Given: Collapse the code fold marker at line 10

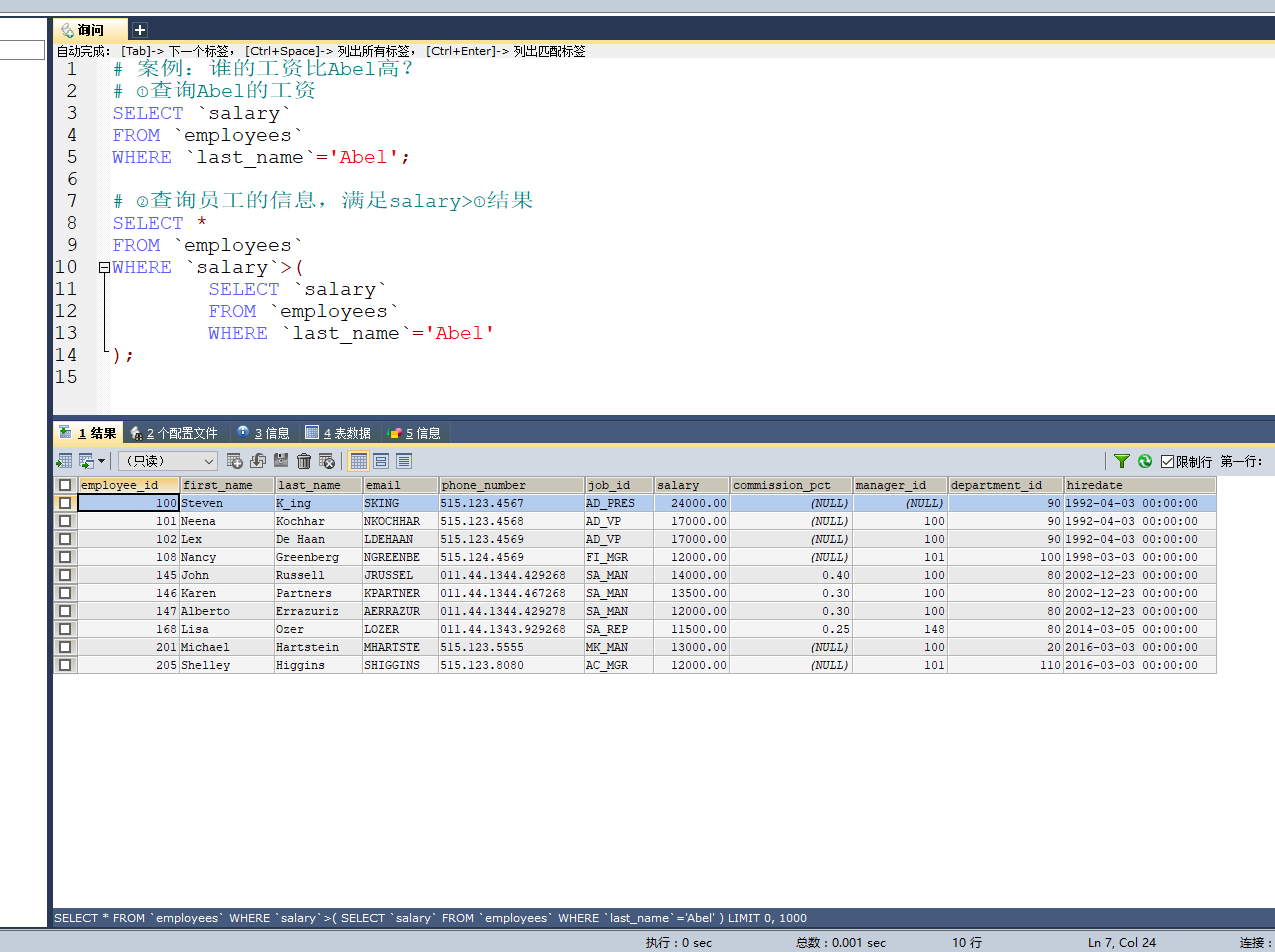Looking at the screenshot, I should click(x=104, y=267).
